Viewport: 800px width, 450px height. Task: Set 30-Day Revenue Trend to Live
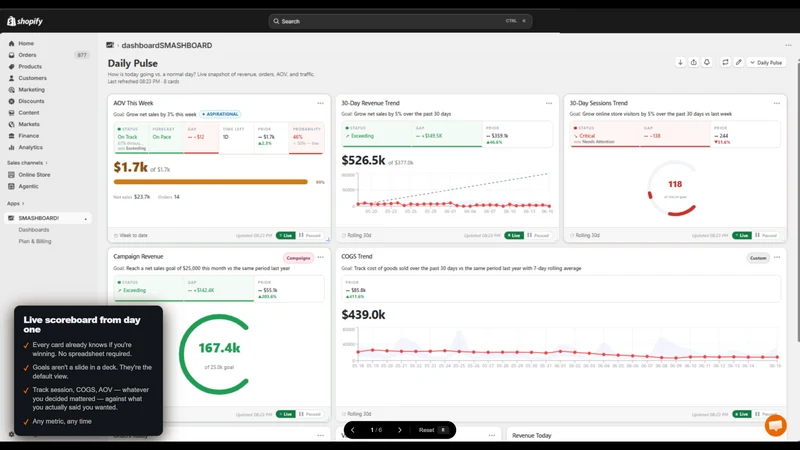tap(514, 236)
